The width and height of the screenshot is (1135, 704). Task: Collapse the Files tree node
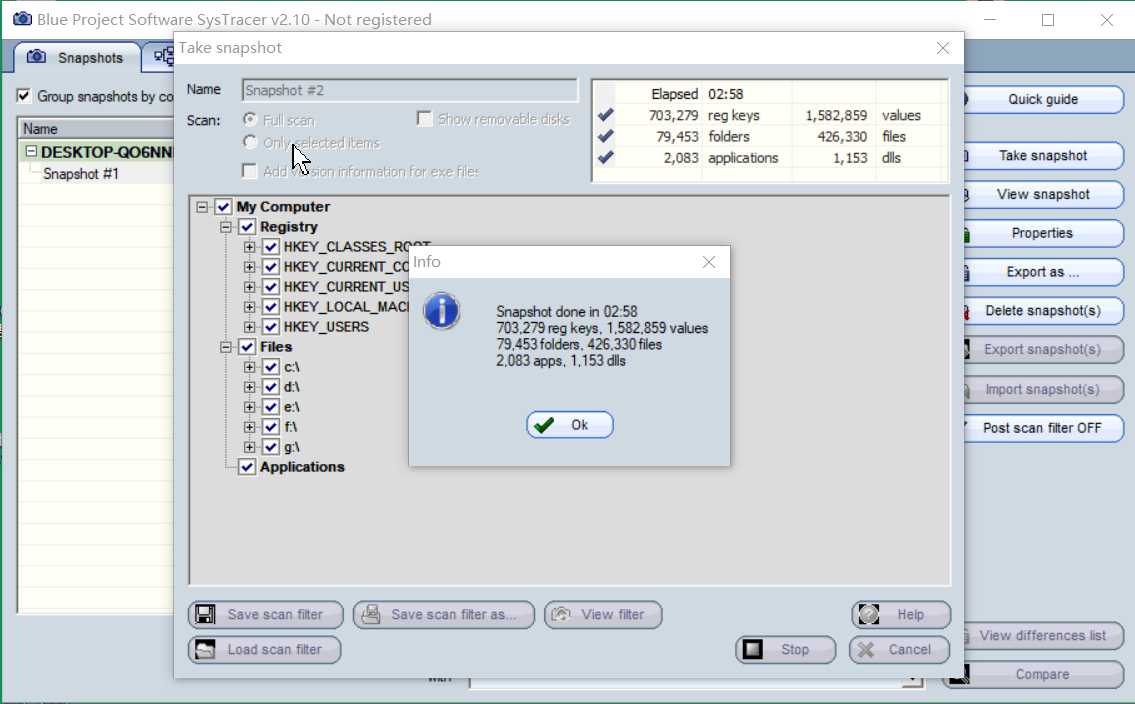(x=226, y=347)
